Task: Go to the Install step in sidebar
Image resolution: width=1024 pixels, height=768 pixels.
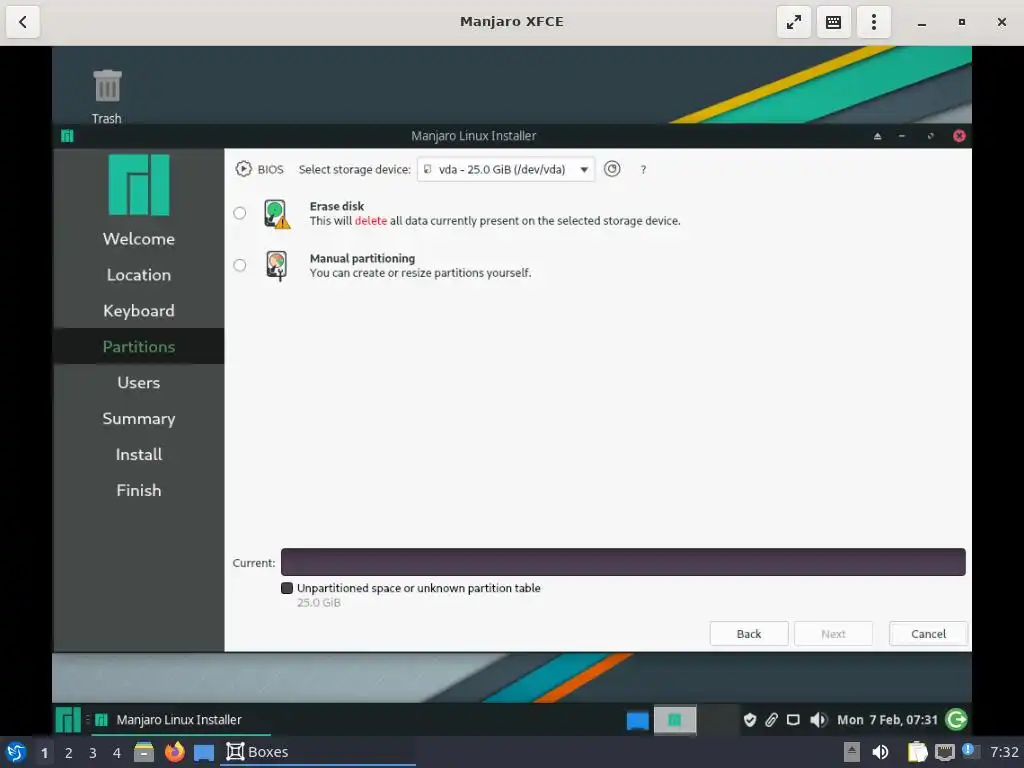Action: coord(138,455)
